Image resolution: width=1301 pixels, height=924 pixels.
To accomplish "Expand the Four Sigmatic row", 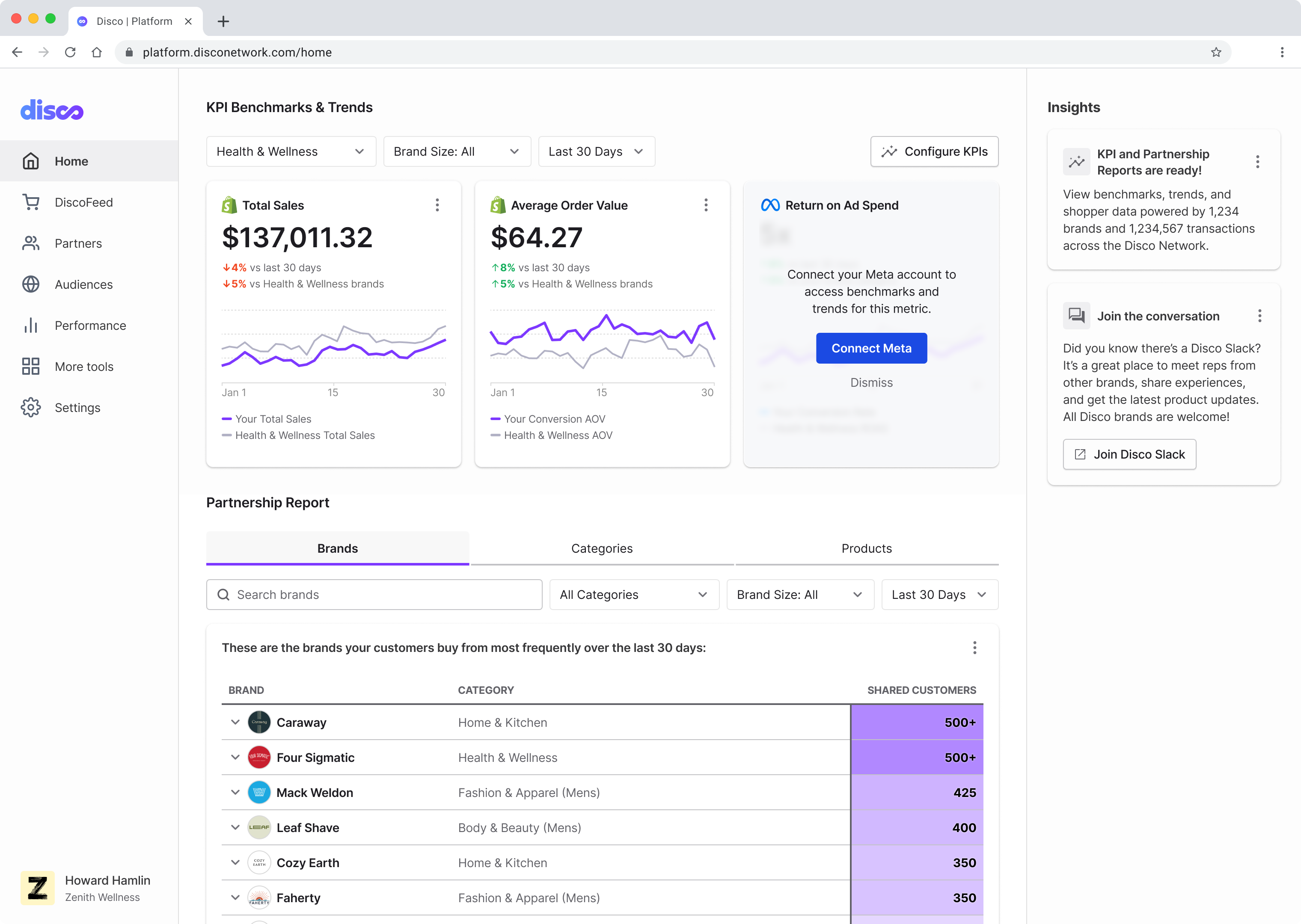I will (x=235, y=757).
